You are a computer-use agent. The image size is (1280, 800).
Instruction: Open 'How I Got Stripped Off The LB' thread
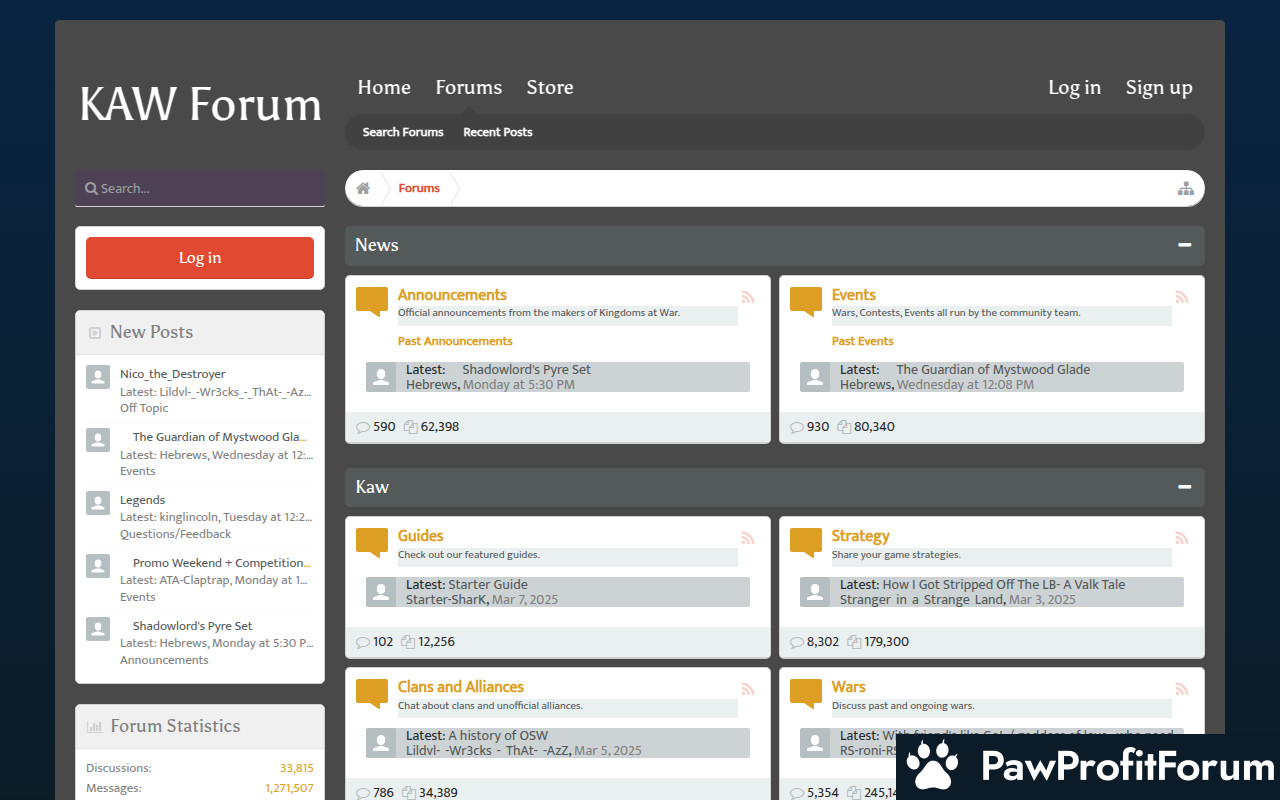1004,585
